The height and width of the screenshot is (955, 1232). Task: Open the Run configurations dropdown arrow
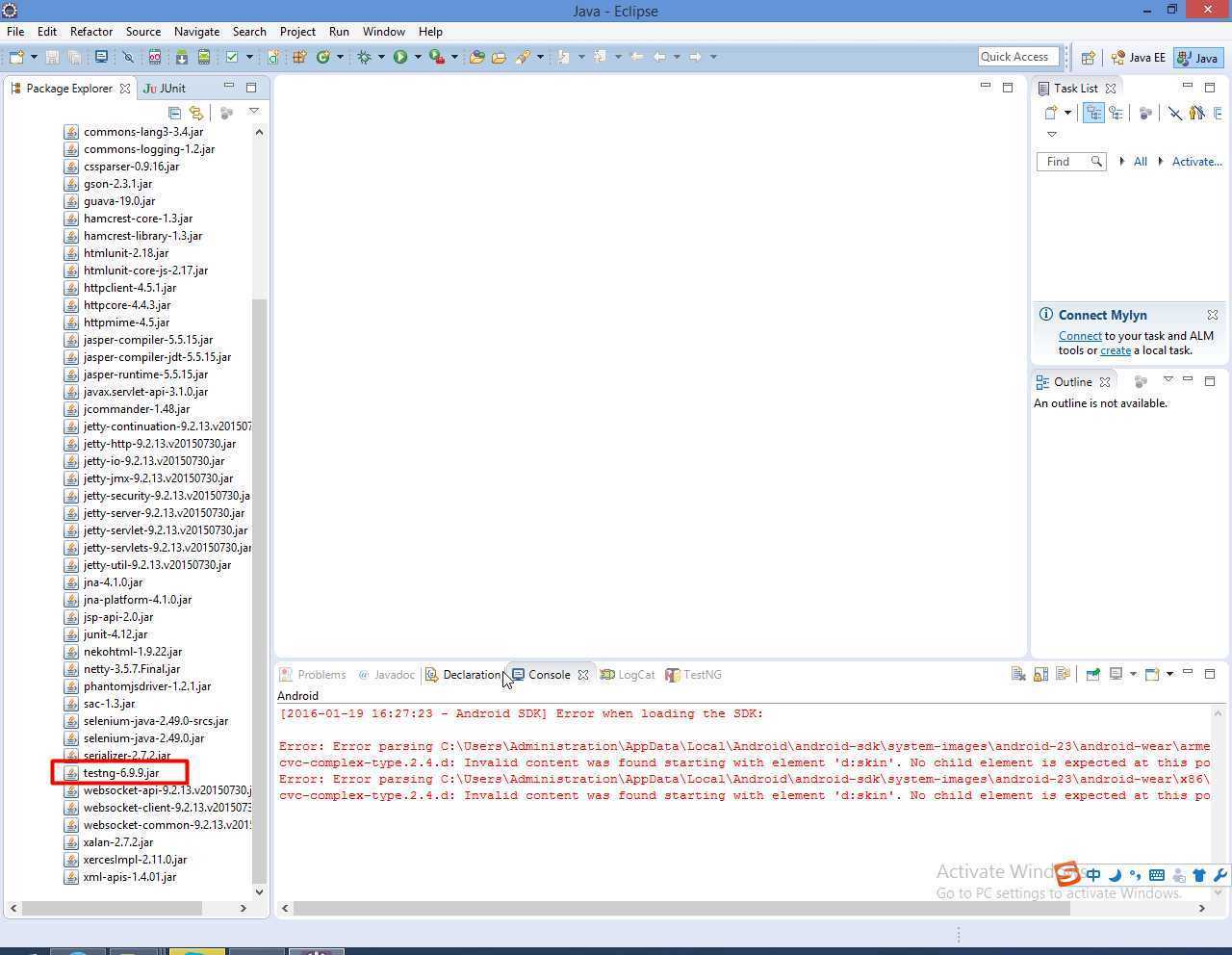418,57
